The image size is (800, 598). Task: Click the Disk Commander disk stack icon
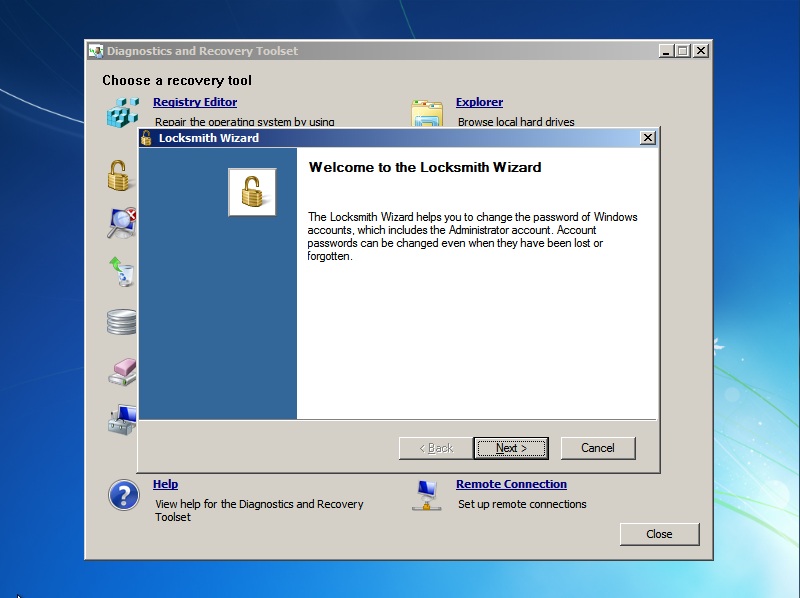(x=122, y=322)
